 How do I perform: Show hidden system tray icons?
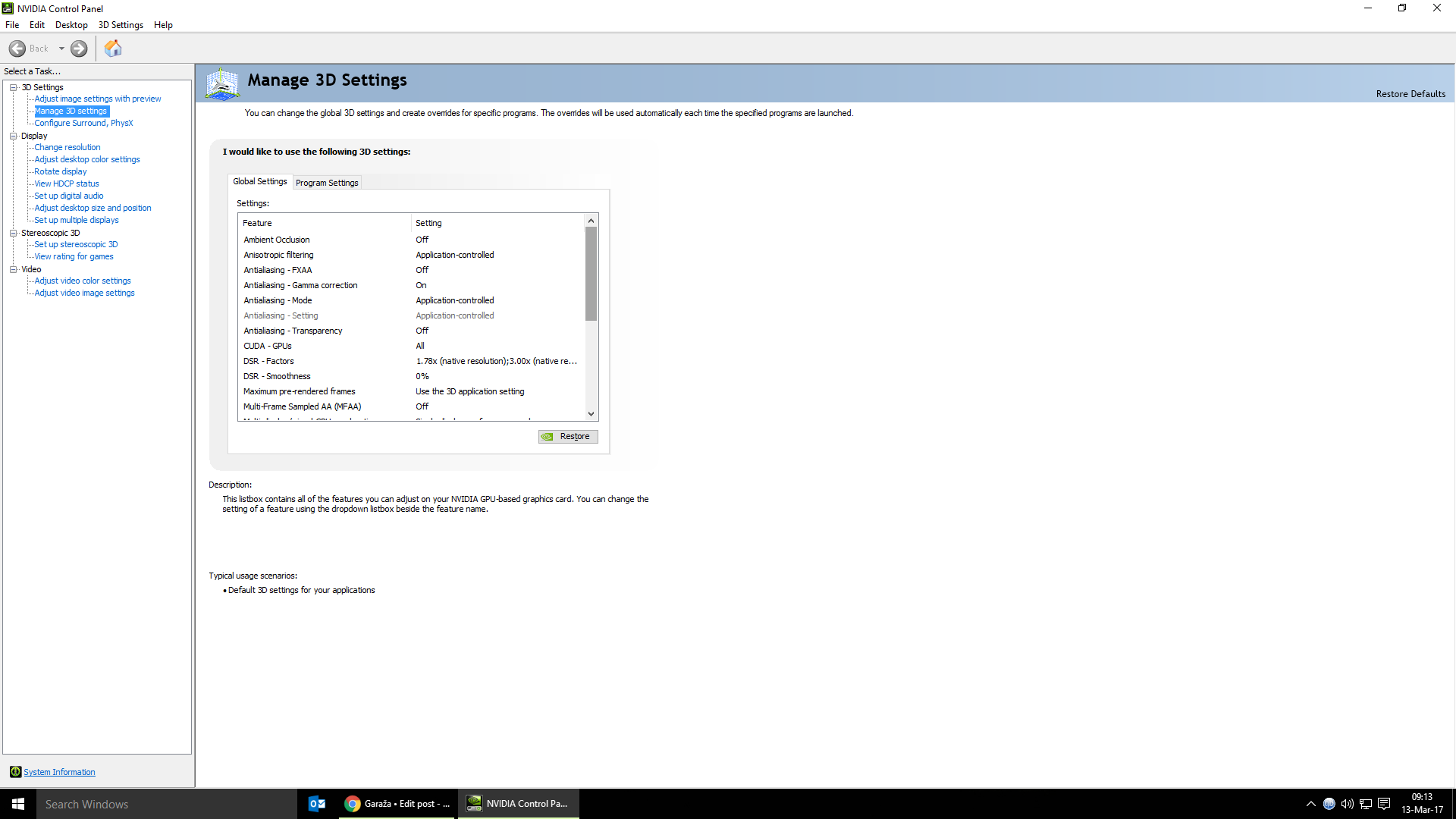1310,804
